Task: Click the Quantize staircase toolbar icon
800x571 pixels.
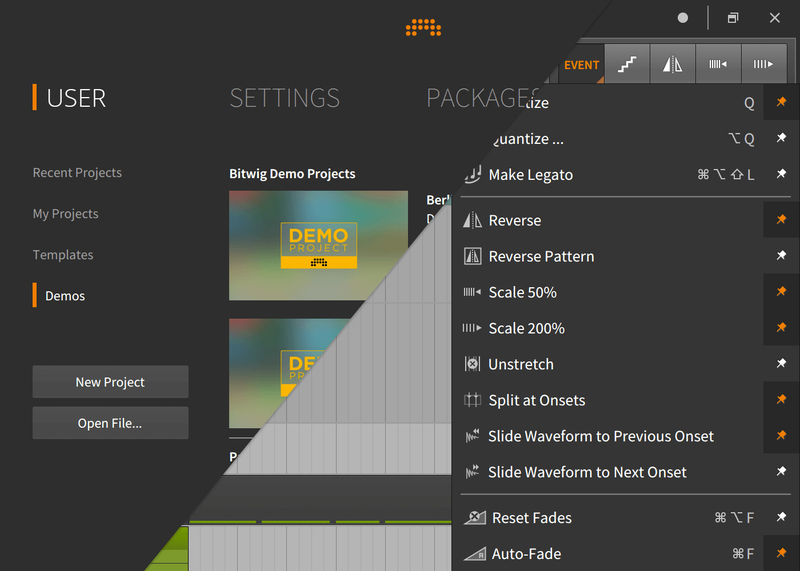Action: pyautogui.click(x=627, y=65)
